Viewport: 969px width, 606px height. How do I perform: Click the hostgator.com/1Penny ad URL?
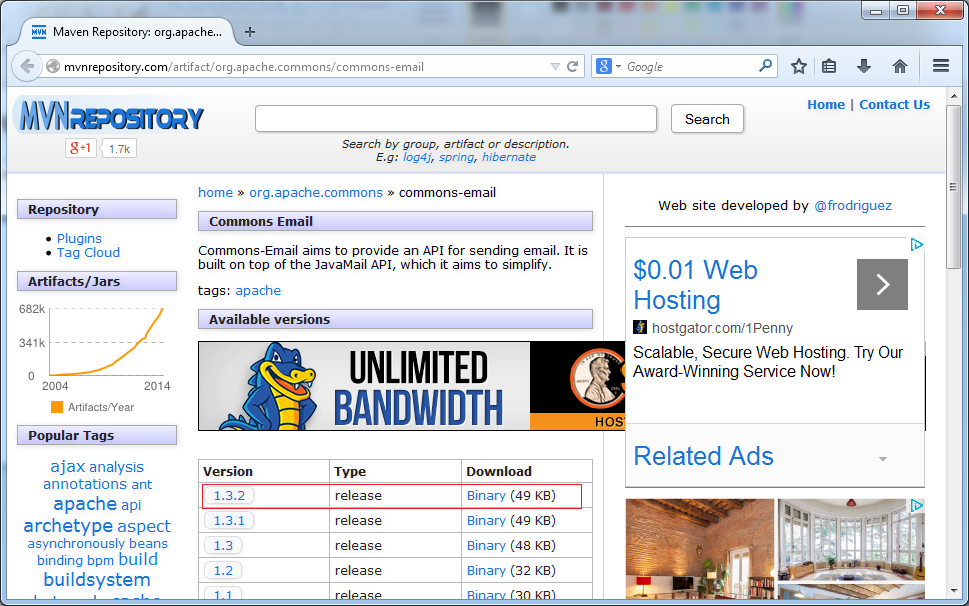tap(722, 328)
